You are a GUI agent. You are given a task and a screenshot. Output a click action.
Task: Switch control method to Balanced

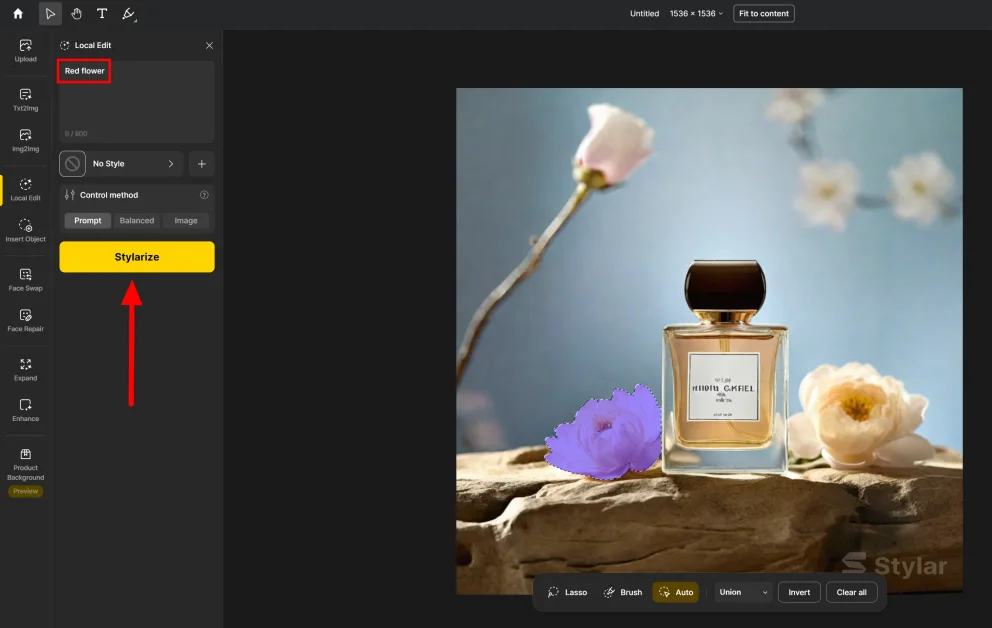click(x=137, y=221)
